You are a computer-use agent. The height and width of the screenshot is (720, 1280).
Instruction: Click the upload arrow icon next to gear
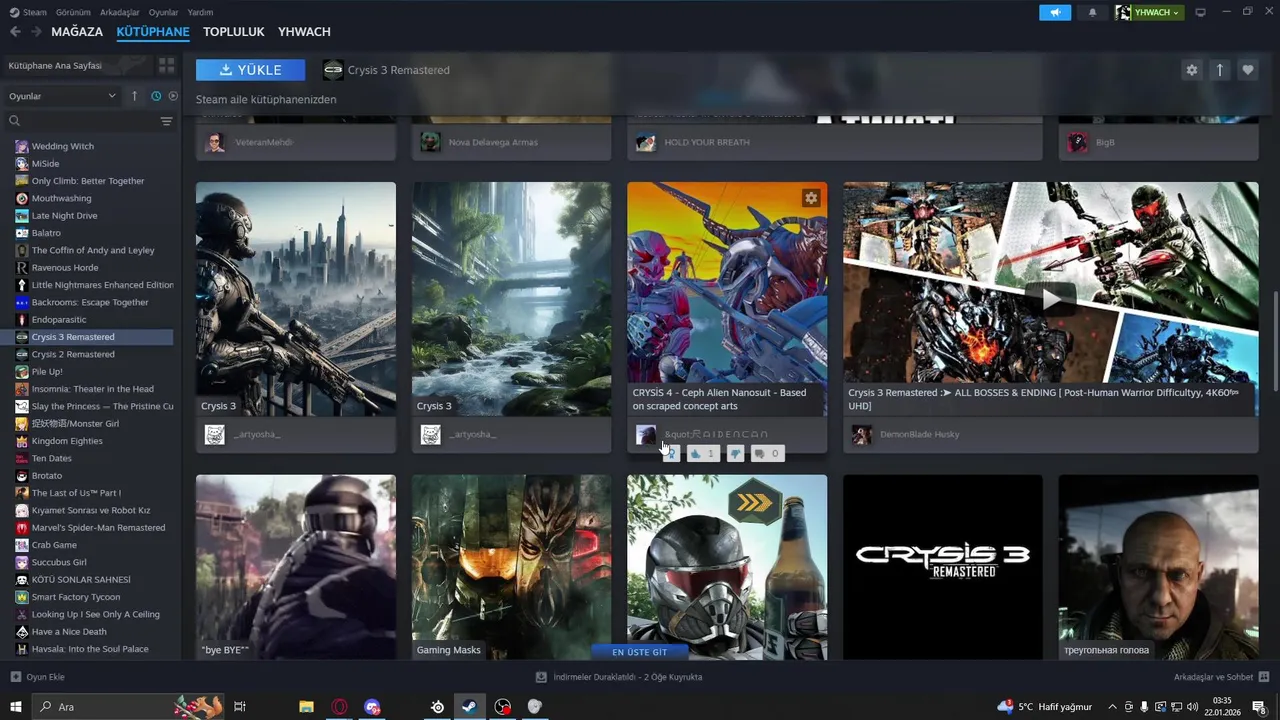(1219, 70)
